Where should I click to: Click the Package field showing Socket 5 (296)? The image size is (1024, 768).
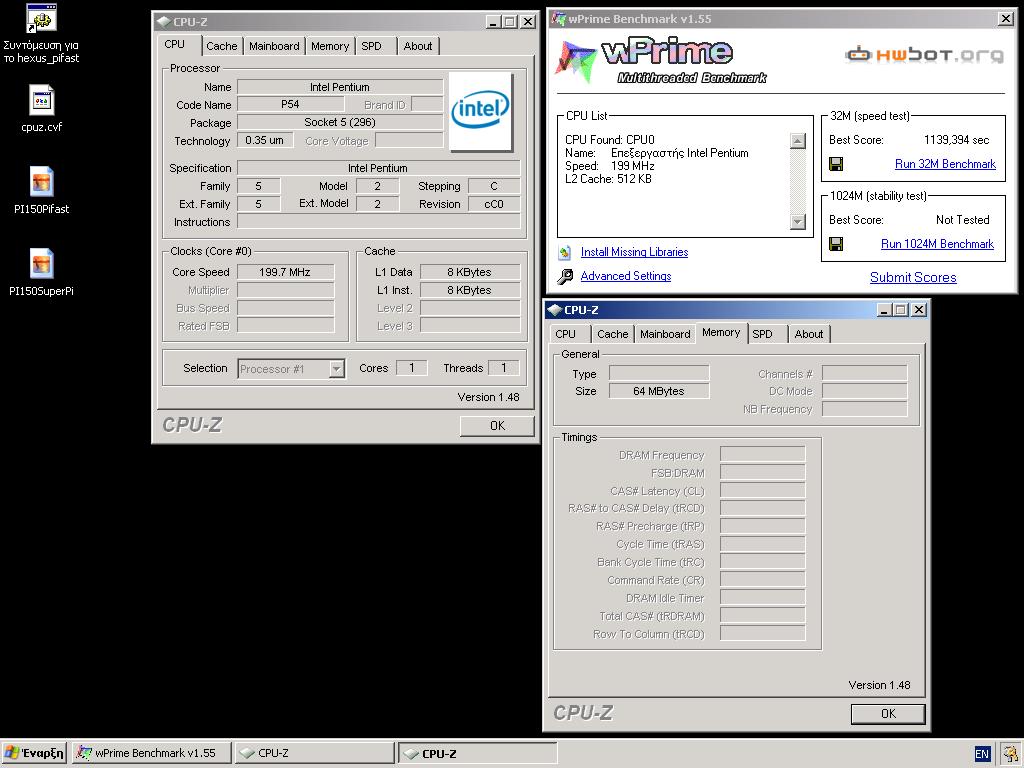(x=340, y=122)
